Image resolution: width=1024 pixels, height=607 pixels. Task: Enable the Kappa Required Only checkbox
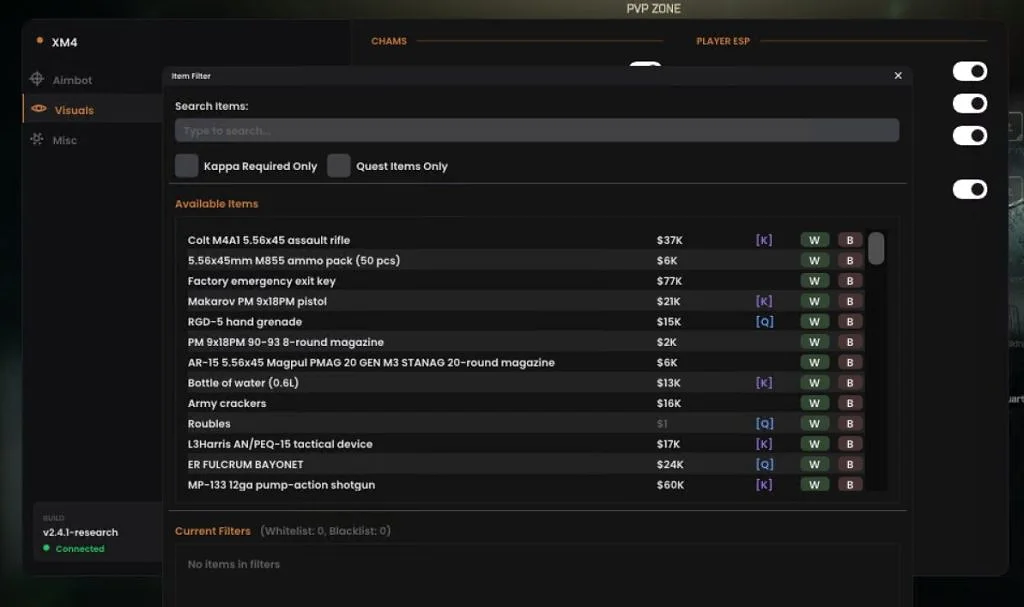pyautogui.click(x=186, y=166)
